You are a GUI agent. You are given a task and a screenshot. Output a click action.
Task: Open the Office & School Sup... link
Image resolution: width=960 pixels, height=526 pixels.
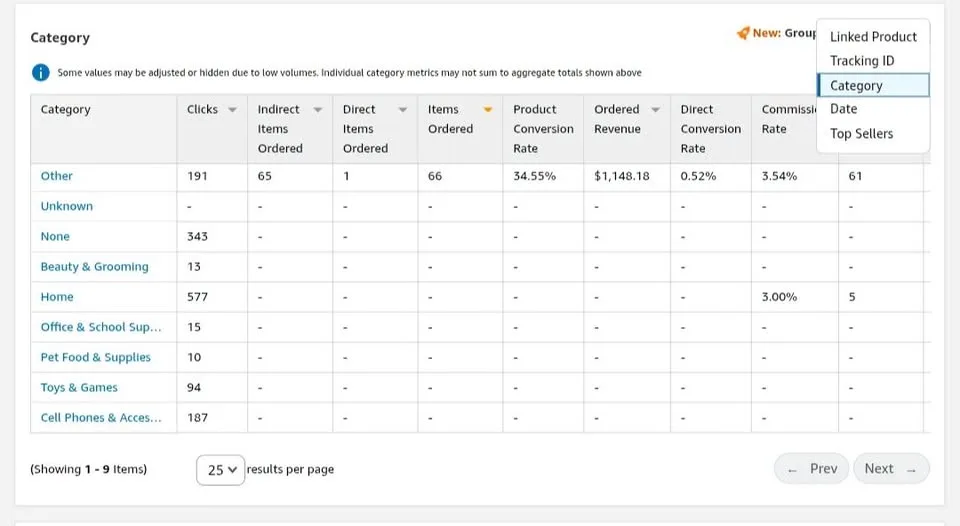pyautogui.click(x=101, y=327)
